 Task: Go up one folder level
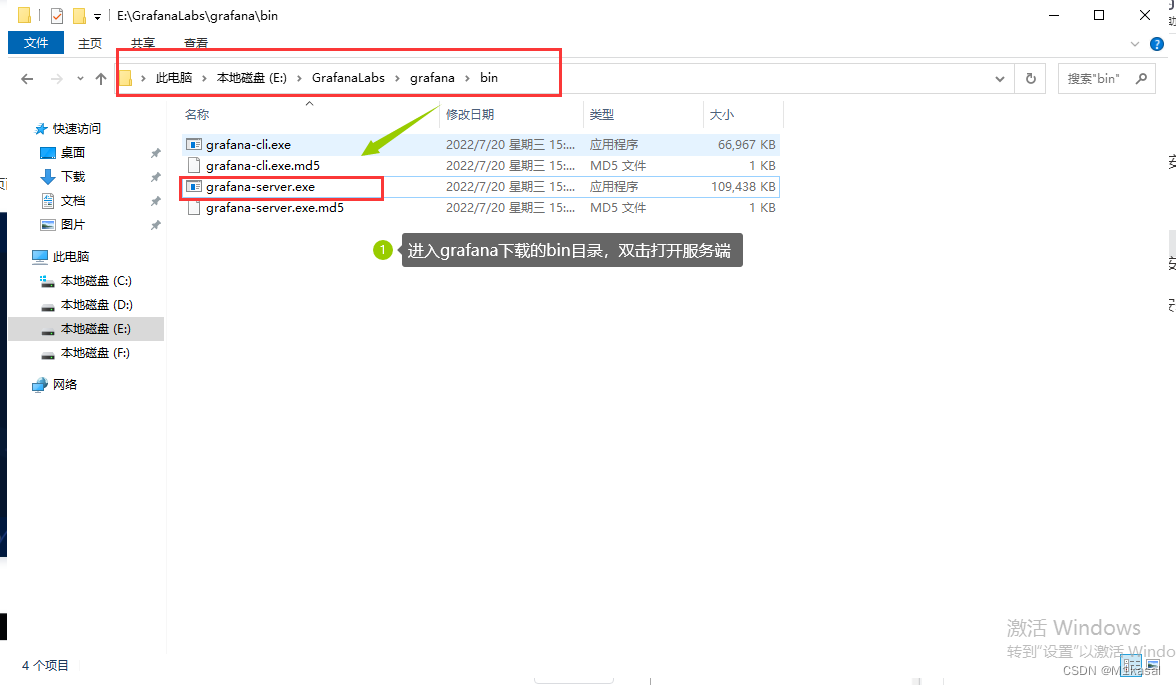pyautogui.click(x=101, y=79)
